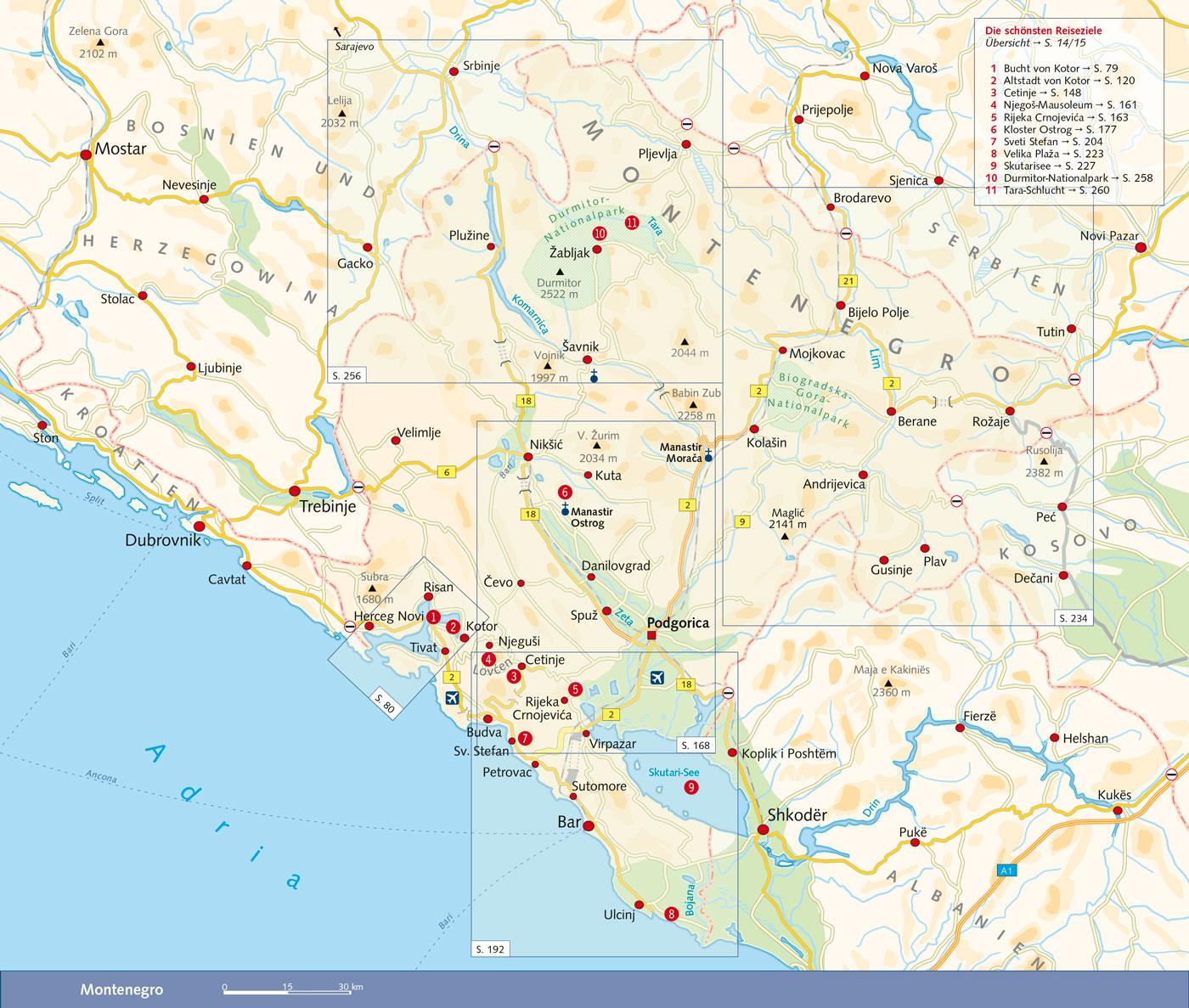Select marker 7 at Sv. Stefan

pyautogui.click(x=526, y=738)
